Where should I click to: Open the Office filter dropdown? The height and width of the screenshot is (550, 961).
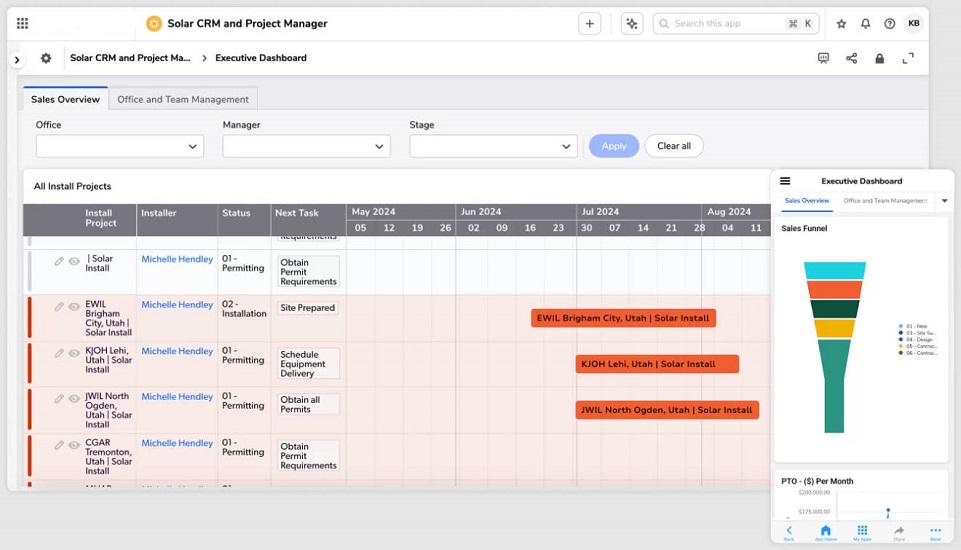click(120, 146)
